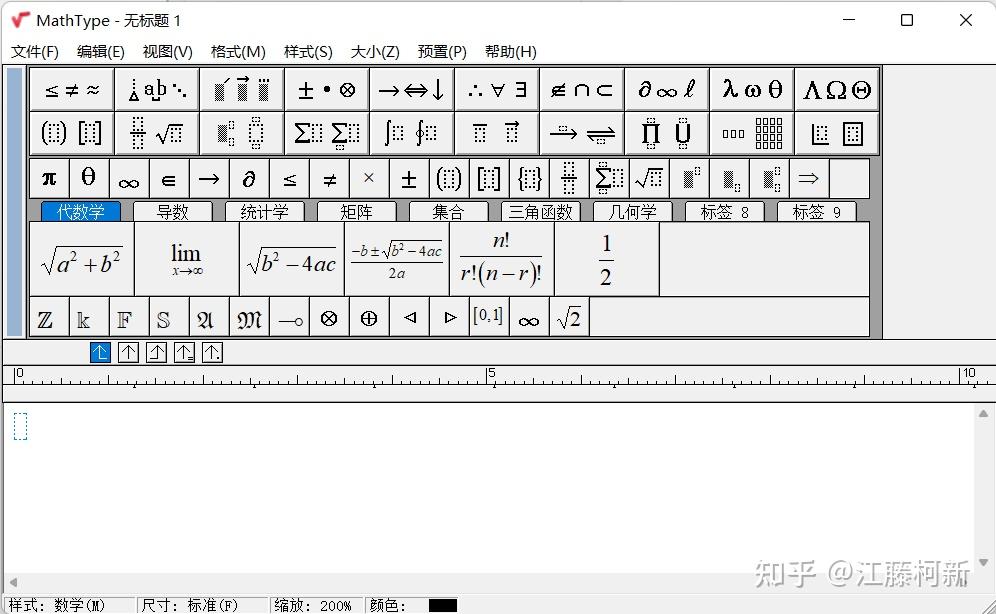The width and height of the screenshot is (996, 614).
Task: Open the embellishments palette with arrow accent
Action: (x=242, y=90)
